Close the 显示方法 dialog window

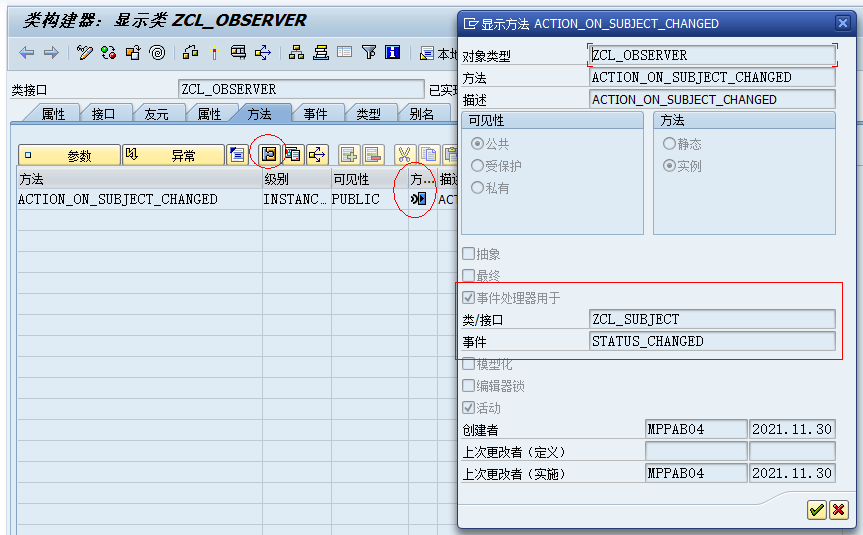coord(843,23)
